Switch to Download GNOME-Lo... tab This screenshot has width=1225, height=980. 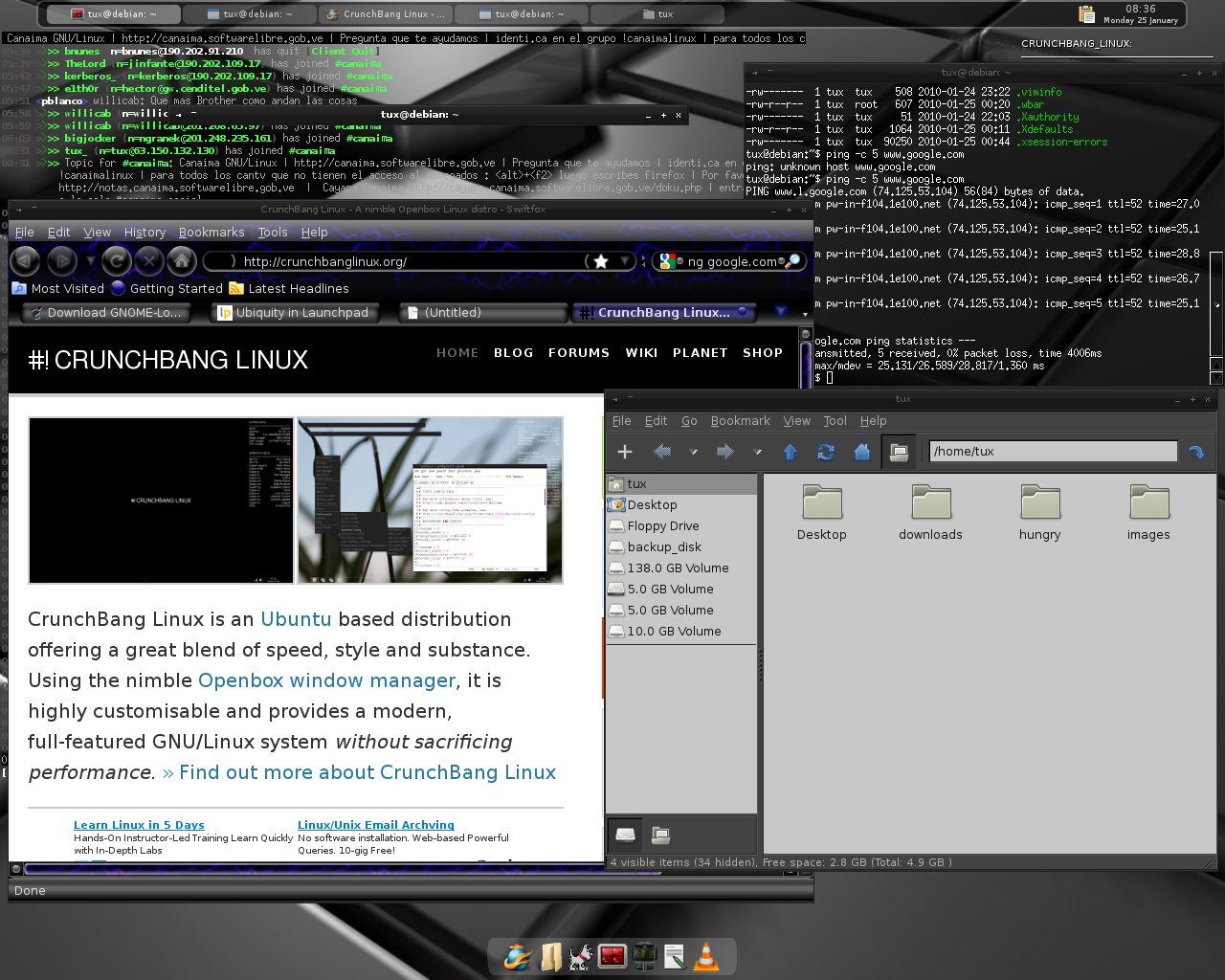(105, 312)
